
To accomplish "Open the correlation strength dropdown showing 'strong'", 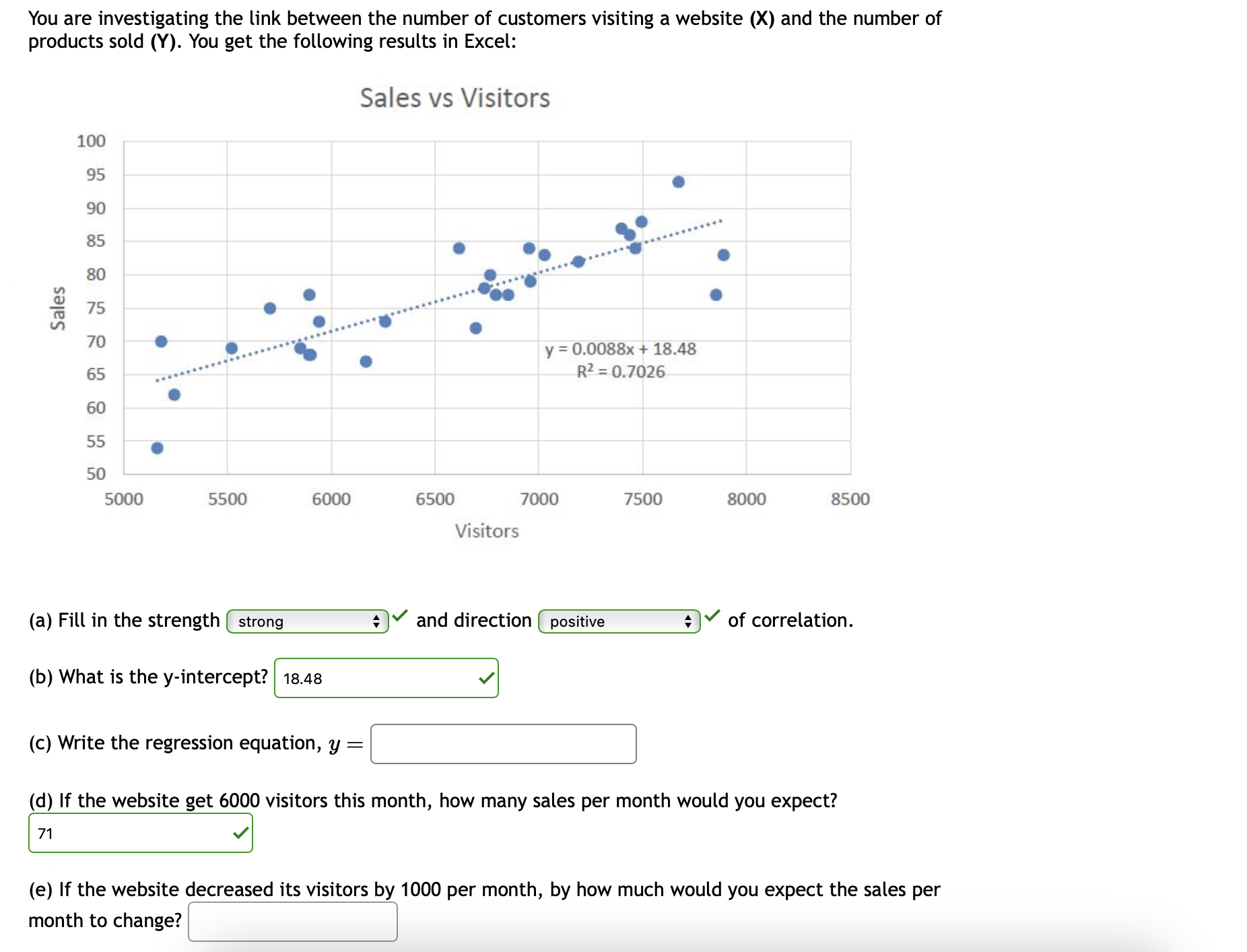I will [x=306, y=621].
